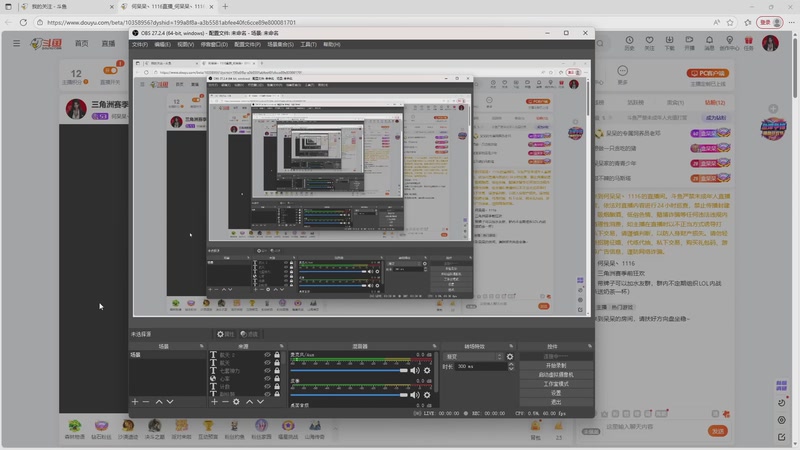Pop out the 控件 dock using its header icon
The height and width of the screenshot is (450, 800).
coord(589,346)
